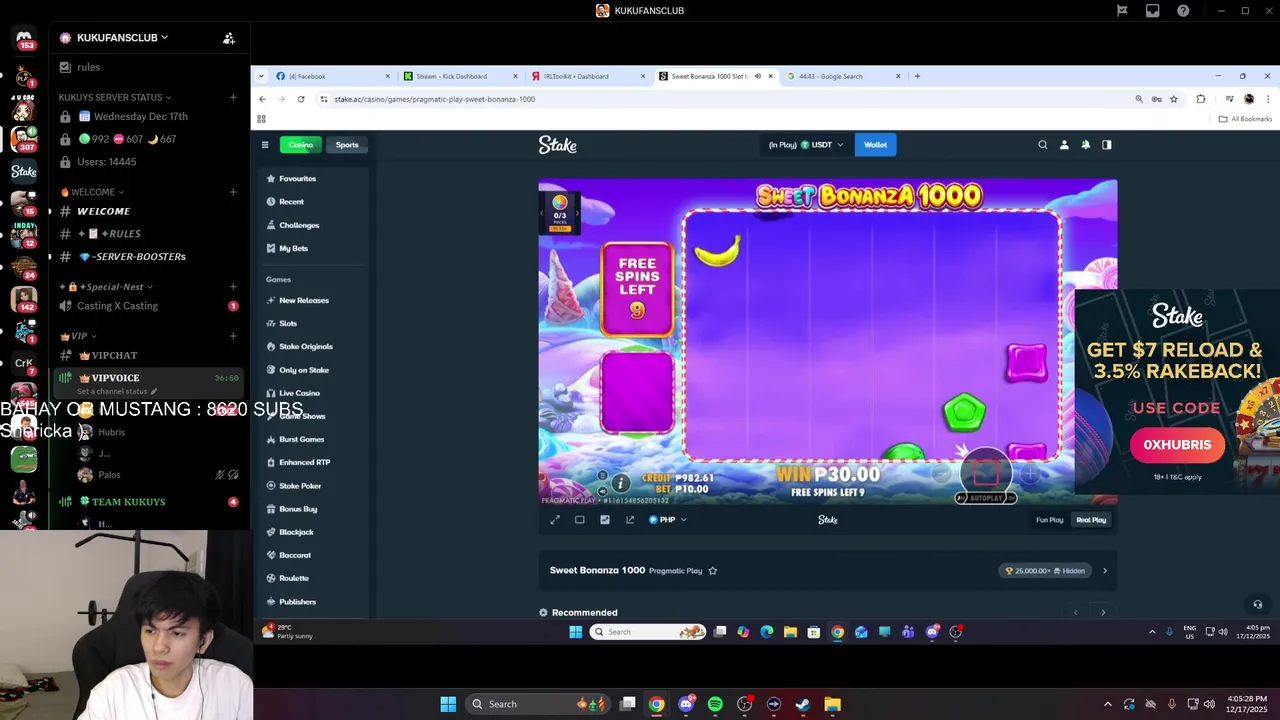This screenshot has height=720, width=1280.
Task: Zoom indicator icon in Chrome address bar
Action: pyautogui.click(x=1139, y=99)
